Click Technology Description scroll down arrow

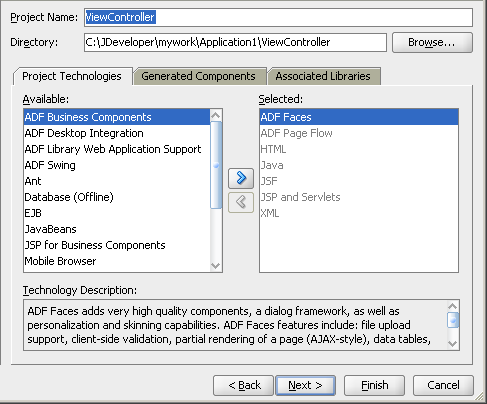452,343
